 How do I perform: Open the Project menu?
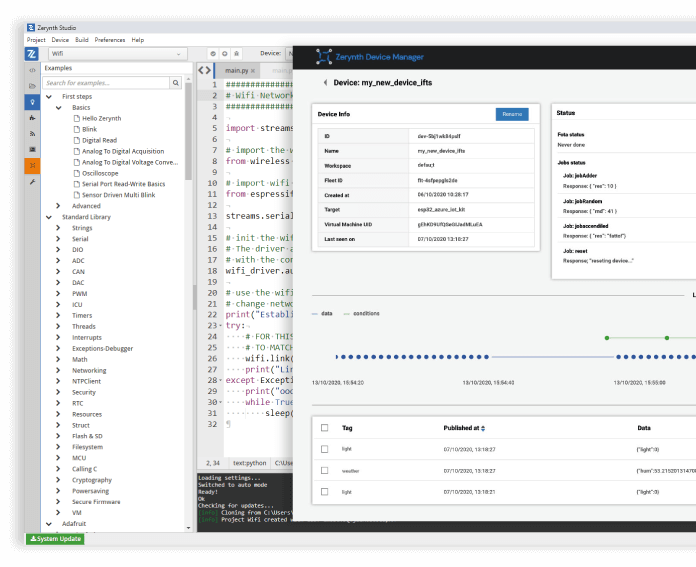(36, 40)
